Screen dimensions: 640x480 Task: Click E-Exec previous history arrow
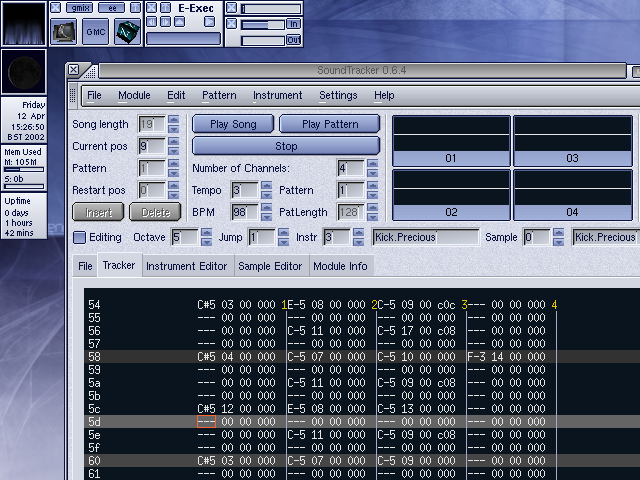coord(151,22)
